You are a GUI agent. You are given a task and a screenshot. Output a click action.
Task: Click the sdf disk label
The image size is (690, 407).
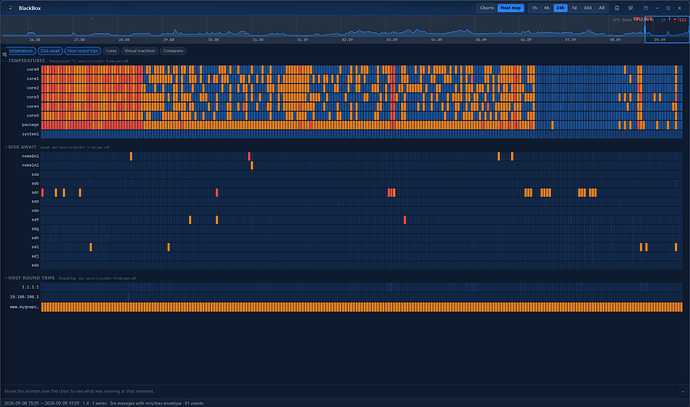click(x=35, y=220)
